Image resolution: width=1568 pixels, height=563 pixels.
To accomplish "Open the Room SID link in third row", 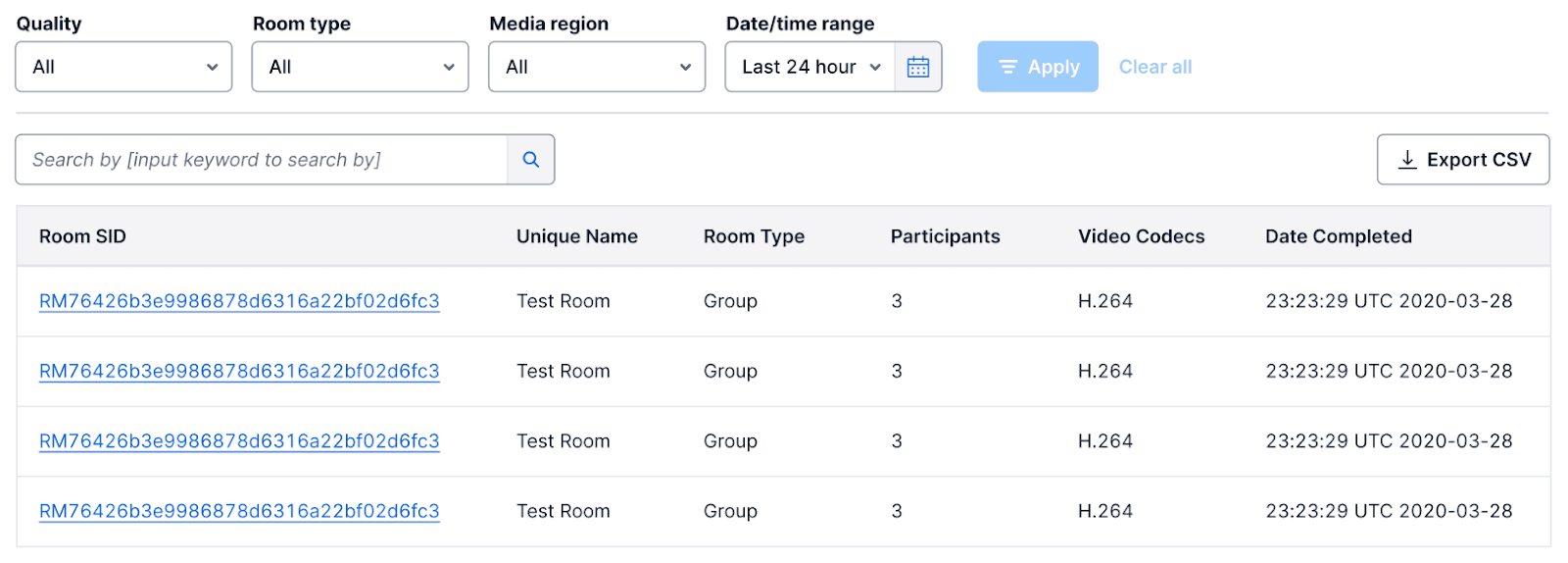I will coord(239,441).
